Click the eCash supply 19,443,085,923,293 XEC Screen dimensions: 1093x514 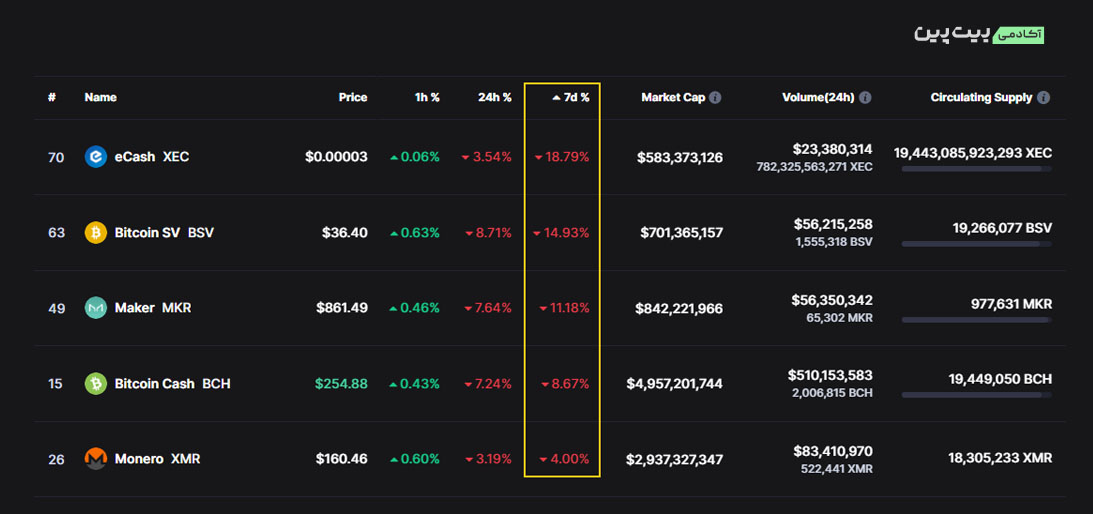[x=973, y=153]
